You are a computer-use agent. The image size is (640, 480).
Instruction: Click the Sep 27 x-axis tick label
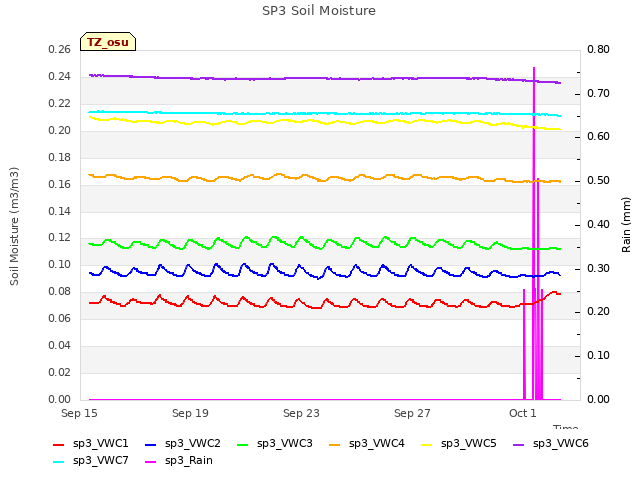click(x=412, y=413)
